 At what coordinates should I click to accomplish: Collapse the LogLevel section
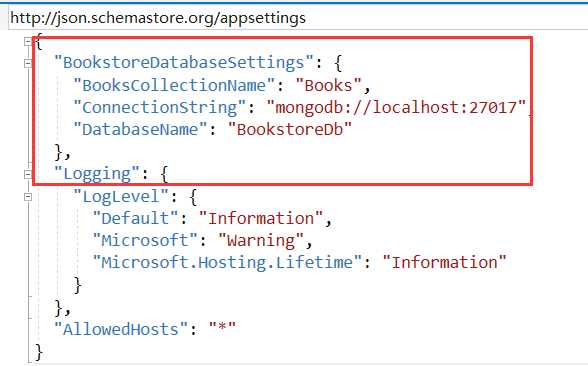(x=28, y=196)
